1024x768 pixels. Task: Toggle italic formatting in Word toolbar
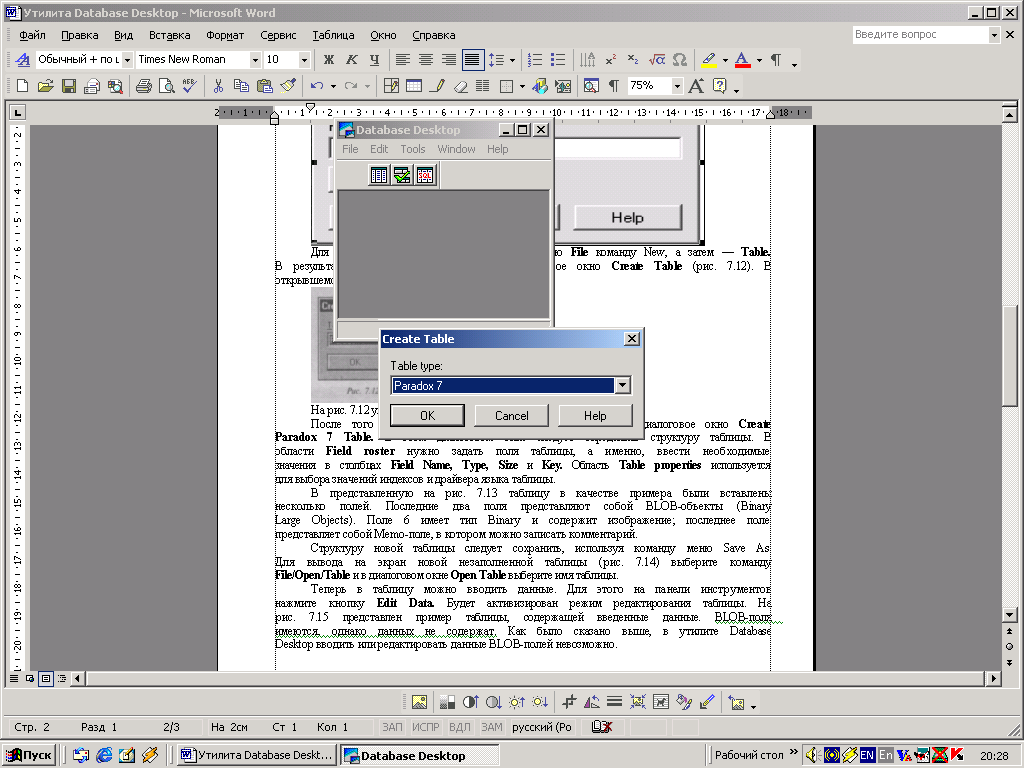click(351, 59)
